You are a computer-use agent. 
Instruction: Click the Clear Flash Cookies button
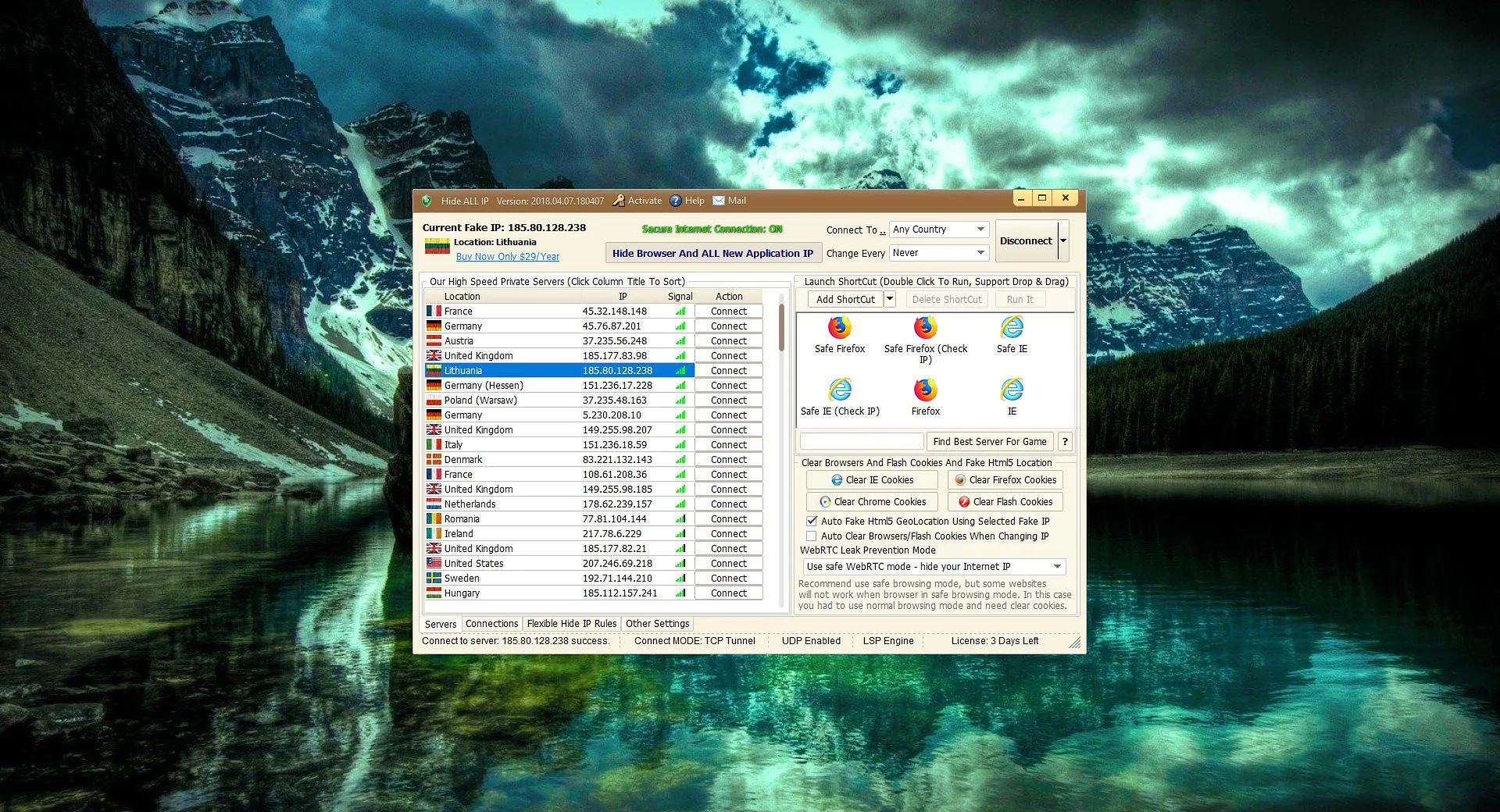(1005, 502)
